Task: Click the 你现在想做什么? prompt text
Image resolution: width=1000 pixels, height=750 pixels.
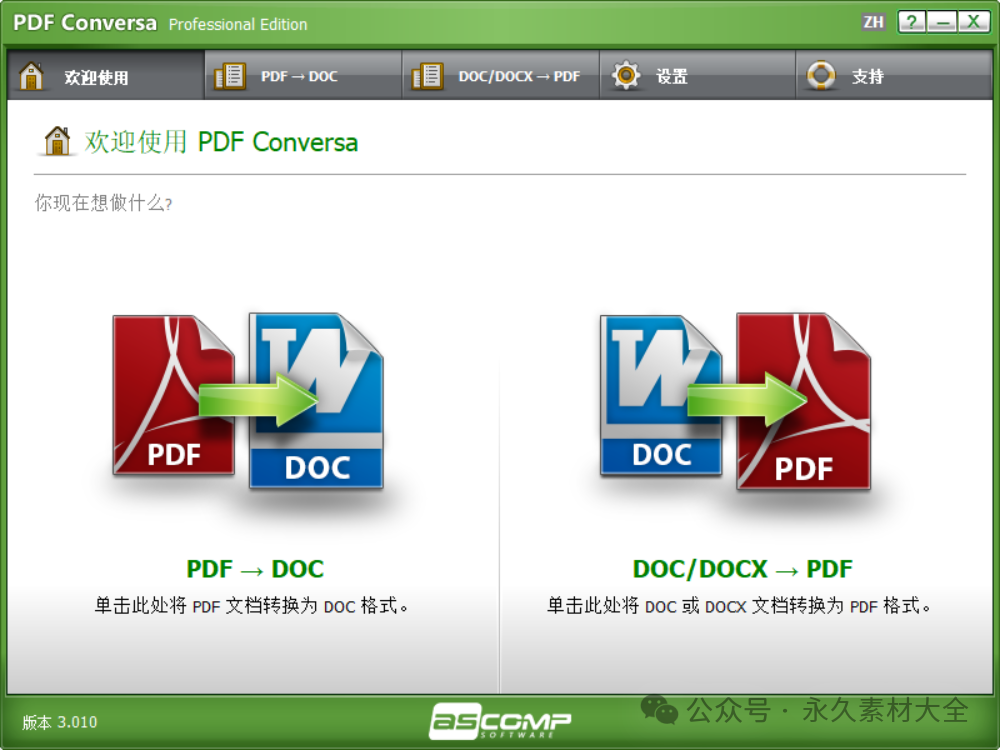Action: pyautogui.click(x=103, y=203)
